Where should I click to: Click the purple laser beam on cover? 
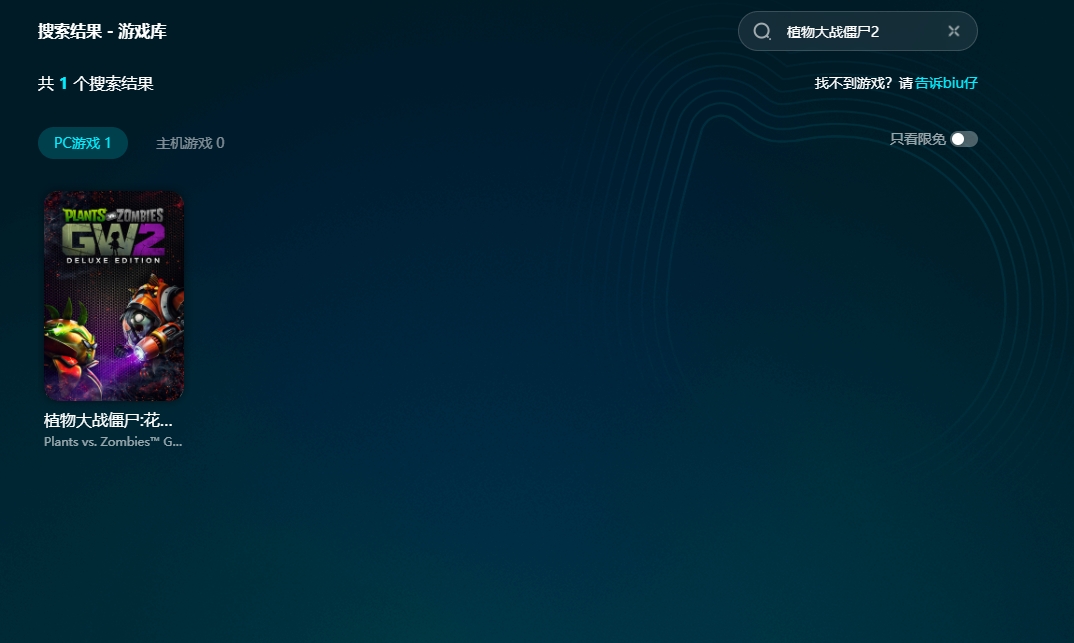(120, 370)
